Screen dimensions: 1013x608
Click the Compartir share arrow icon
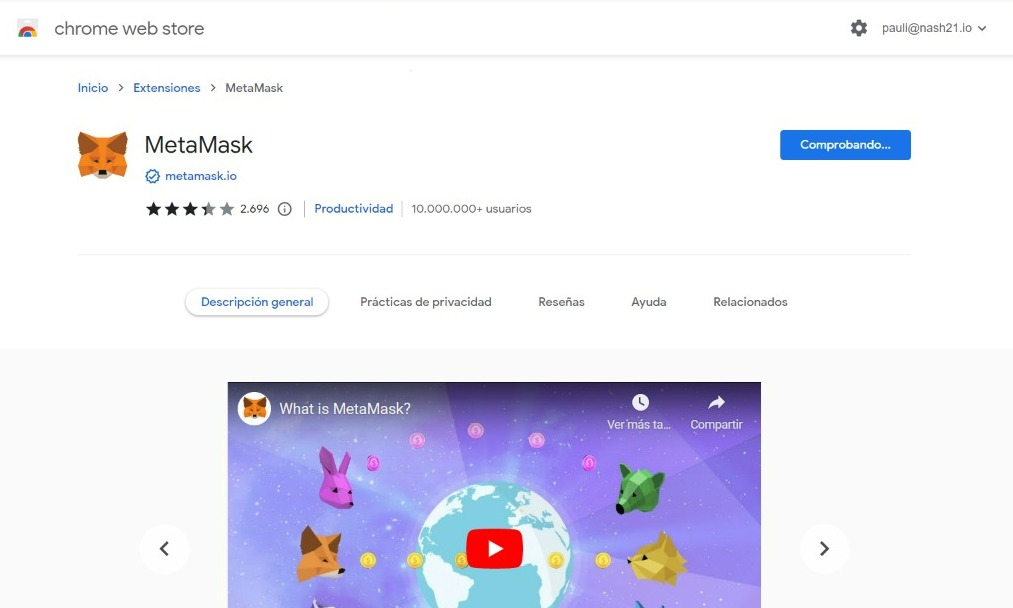(x=716, y=403)
